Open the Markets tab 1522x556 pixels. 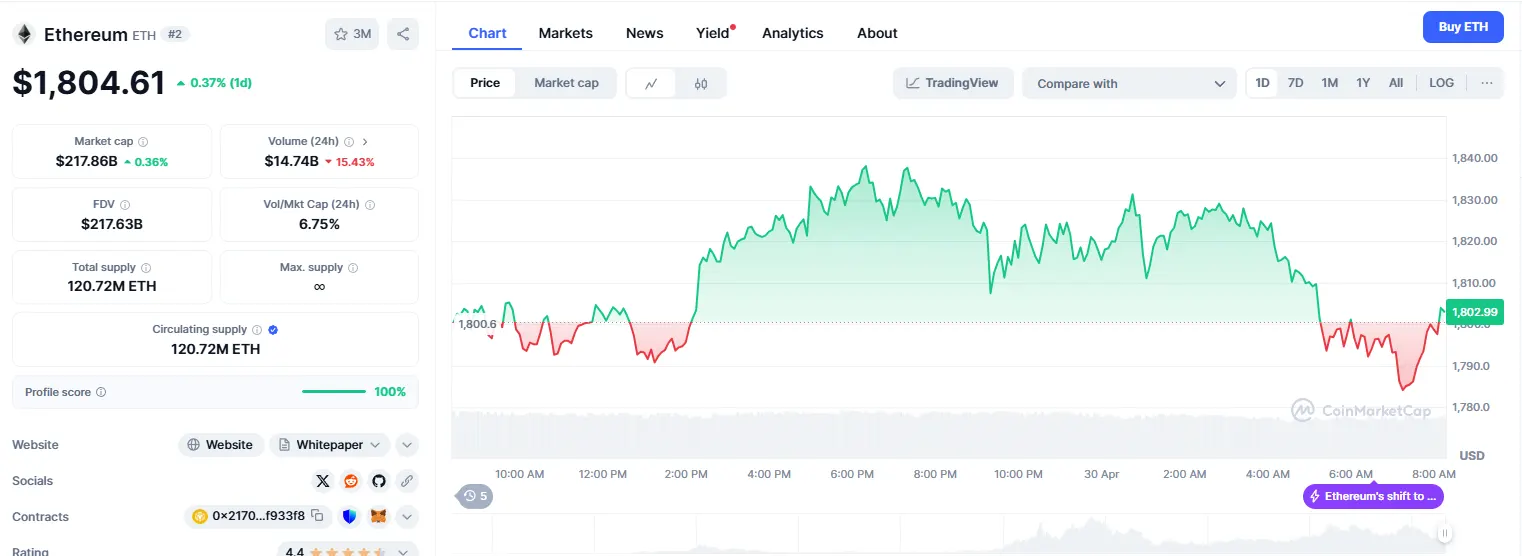(x=565, y=33)
